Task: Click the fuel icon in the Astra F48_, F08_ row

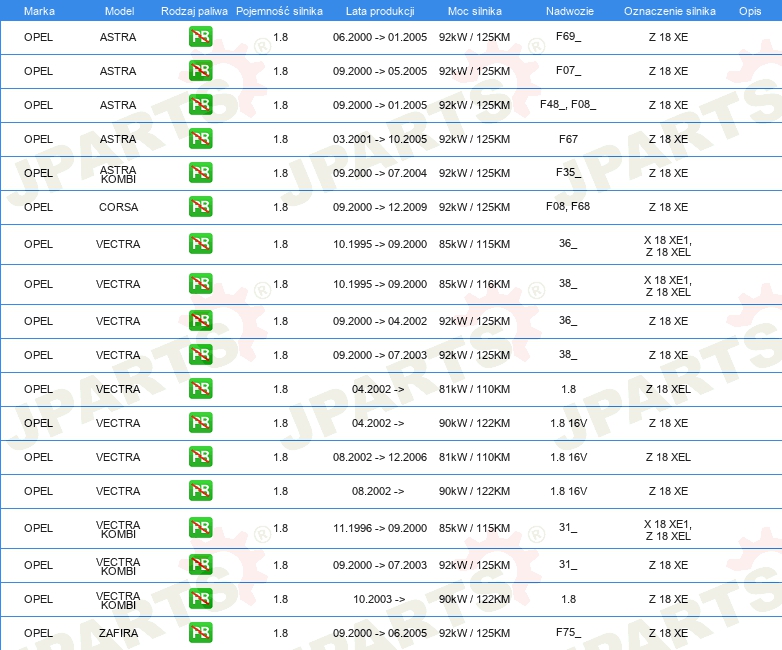Action: pos(200,105)
